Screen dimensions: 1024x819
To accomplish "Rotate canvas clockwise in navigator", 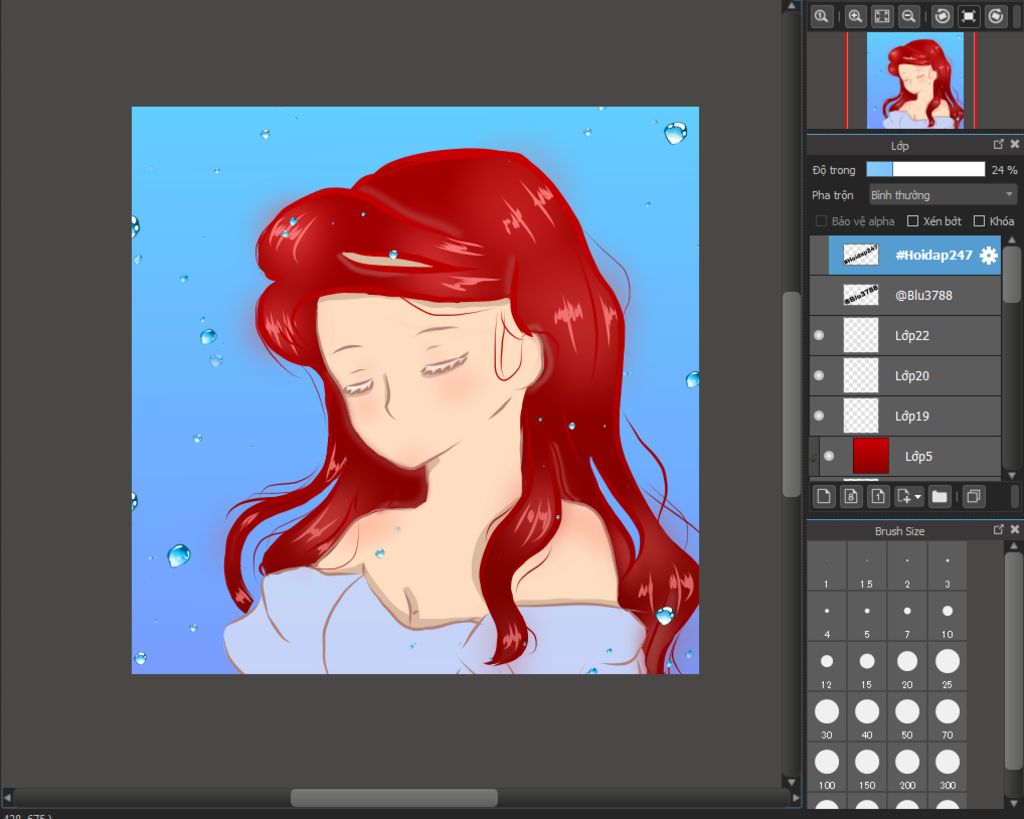I will [995, 16].
